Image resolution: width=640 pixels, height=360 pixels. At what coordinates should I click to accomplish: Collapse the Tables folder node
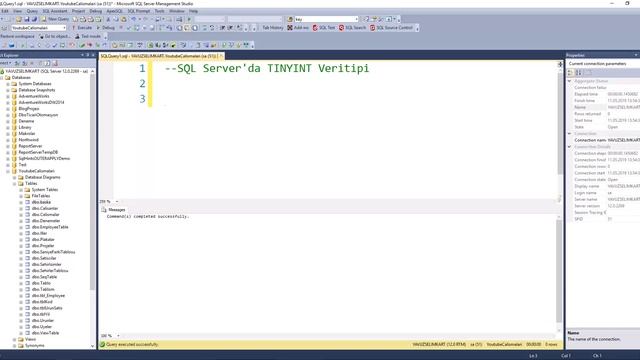tap(14, 184)
